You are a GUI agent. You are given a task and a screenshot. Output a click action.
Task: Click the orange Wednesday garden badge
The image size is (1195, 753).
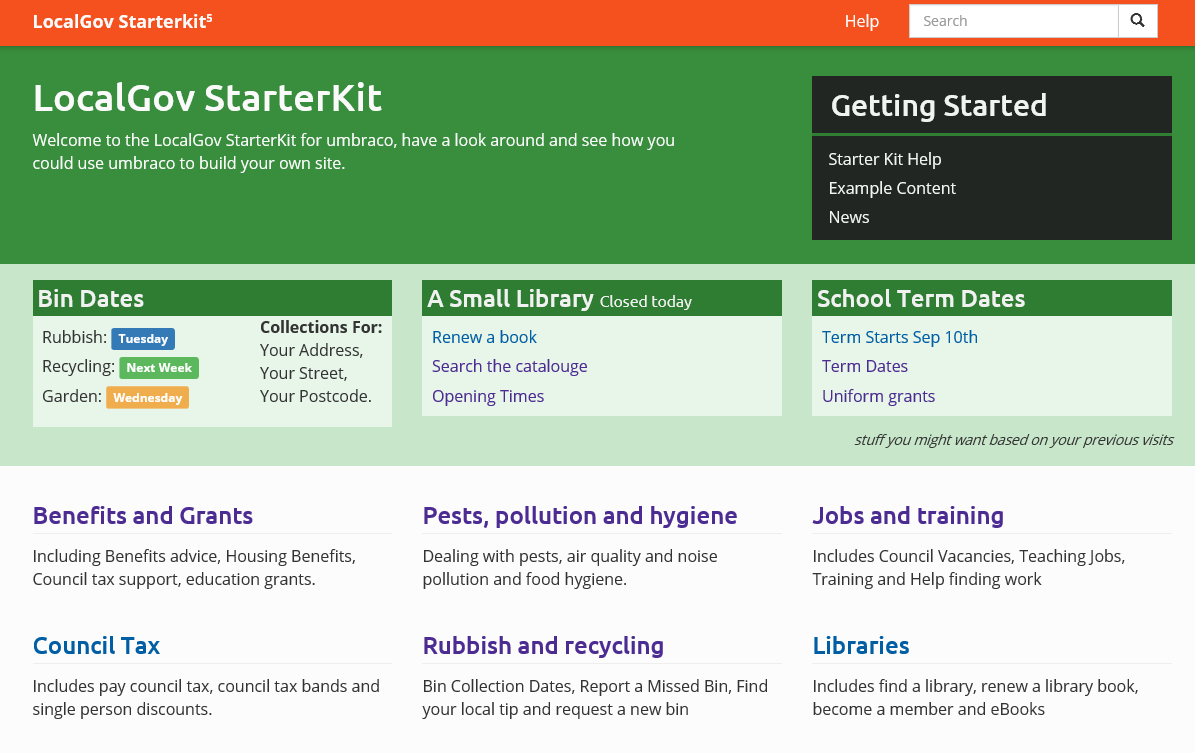point(147,398)
